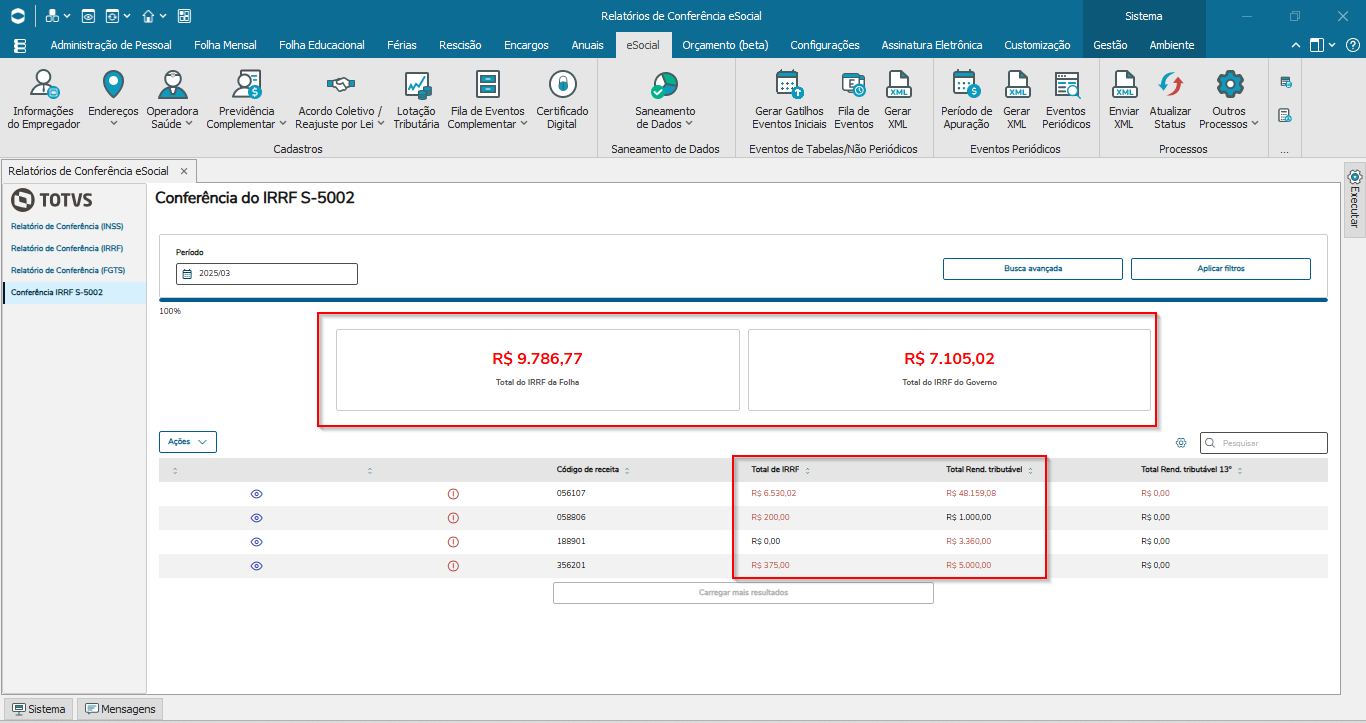Click the eye icon in row 188901

[257, 542]
